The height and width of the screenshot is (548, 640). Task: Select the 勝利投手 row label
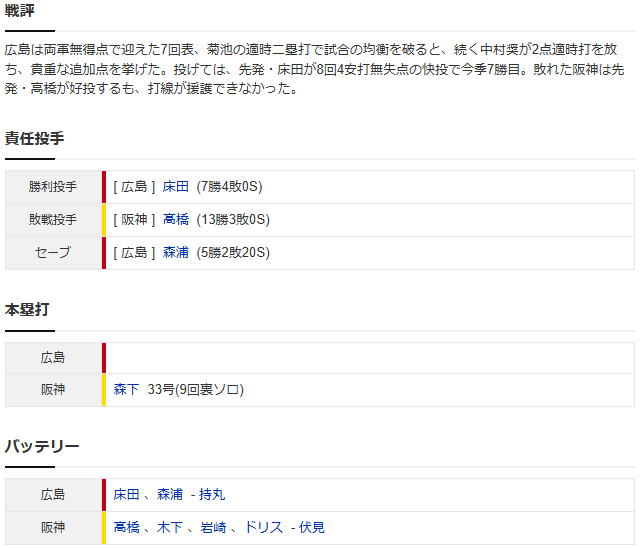tap(53, 187)
